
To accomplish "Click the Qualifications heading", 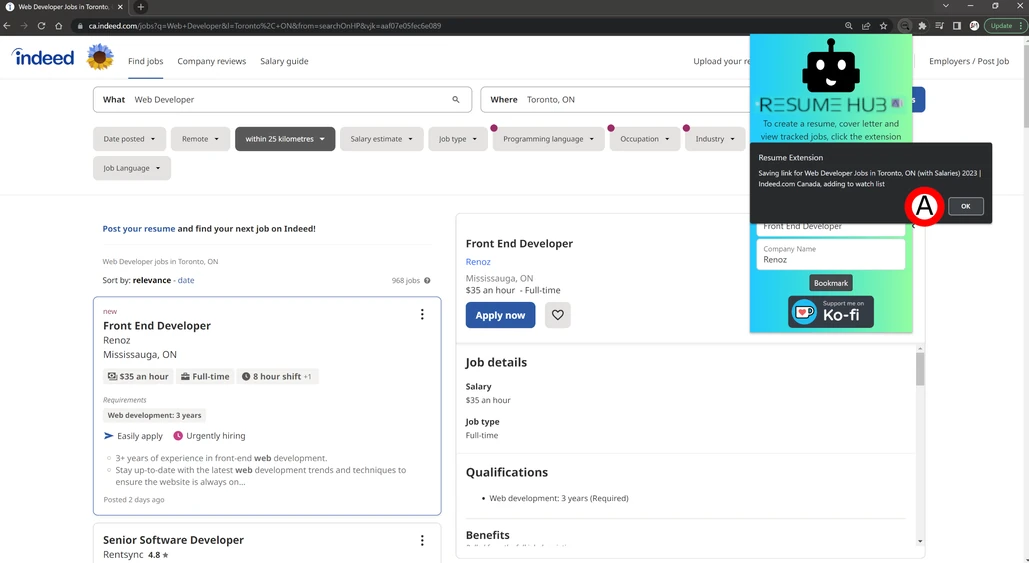I will point(507,472).
